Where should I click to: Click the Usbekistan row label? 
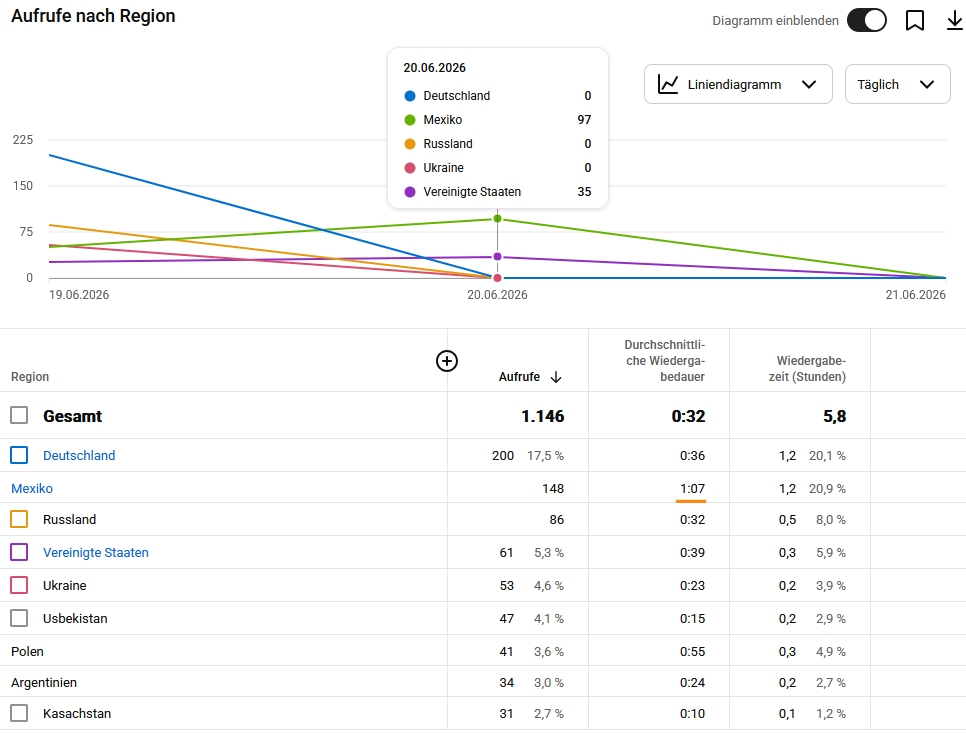tap(75, 618)
